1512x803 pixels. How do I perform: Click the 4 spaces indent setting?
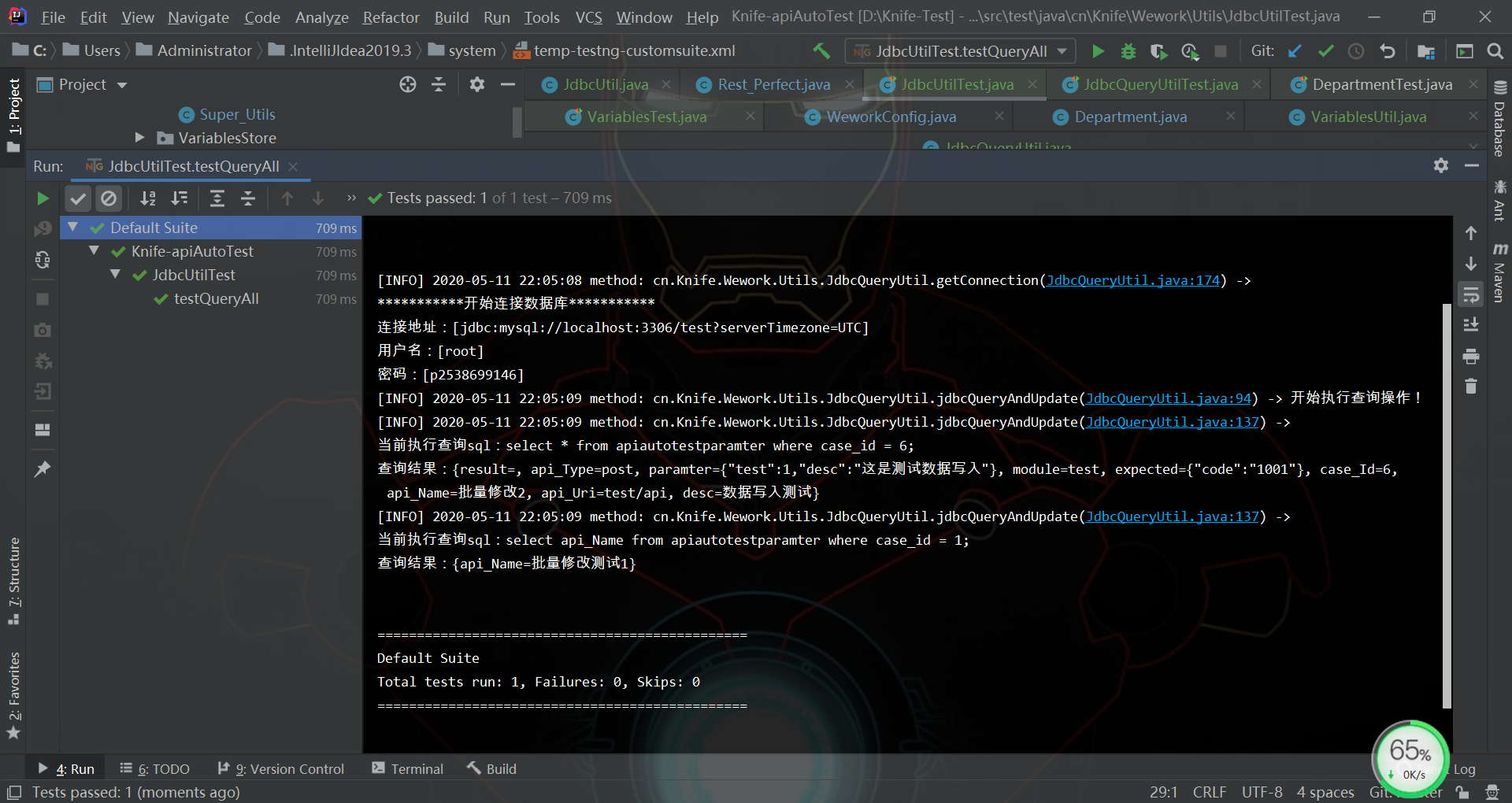click(x=1325, y=792)
